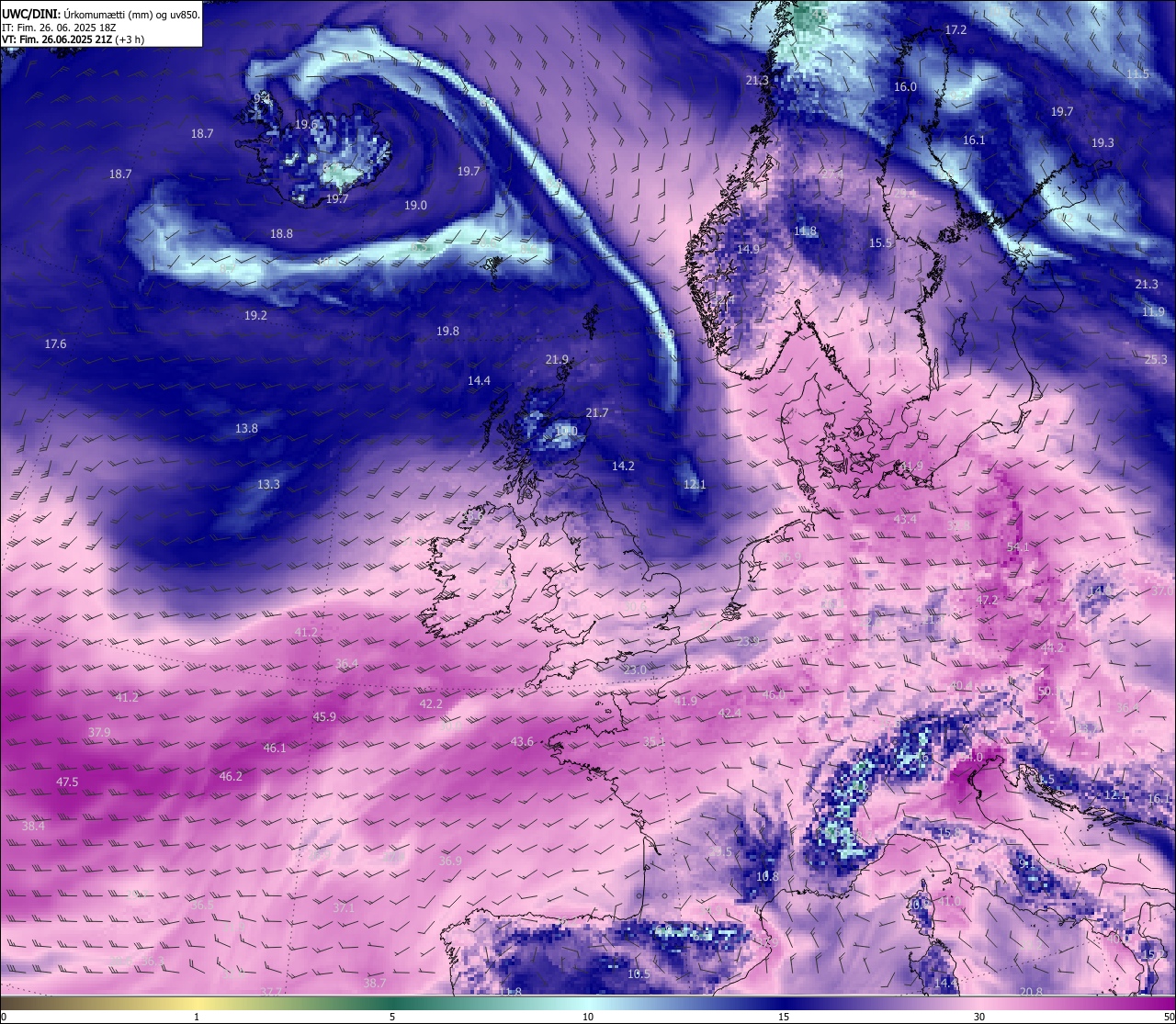Screen dimensions: 1176x1024
Task: Click the 10.5 value over Spain
Action: pos(639,973)
